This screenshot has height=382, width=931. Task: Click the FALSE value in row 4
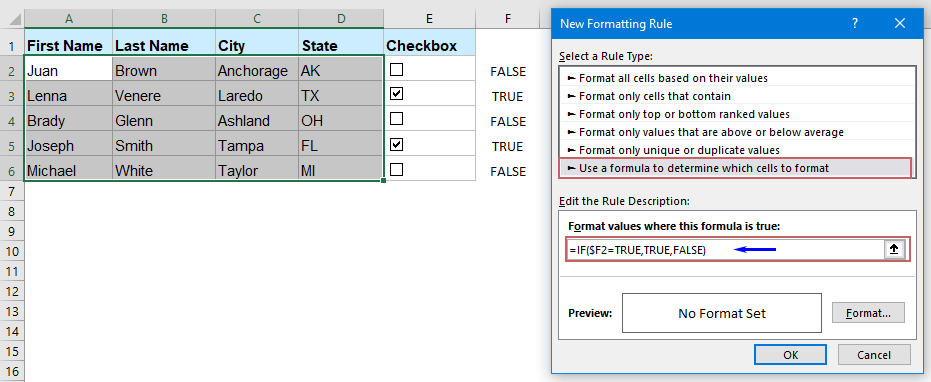click(508, 121)
